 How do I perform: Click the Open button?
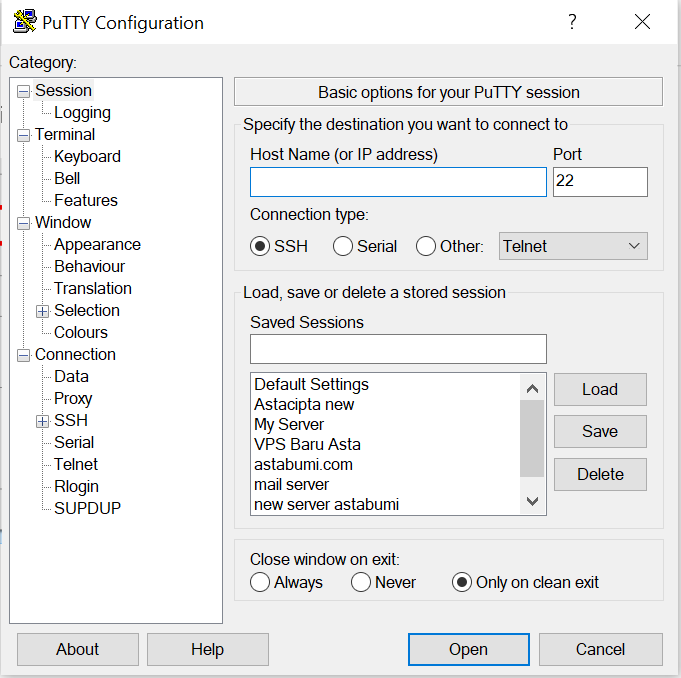coord(468,649)
